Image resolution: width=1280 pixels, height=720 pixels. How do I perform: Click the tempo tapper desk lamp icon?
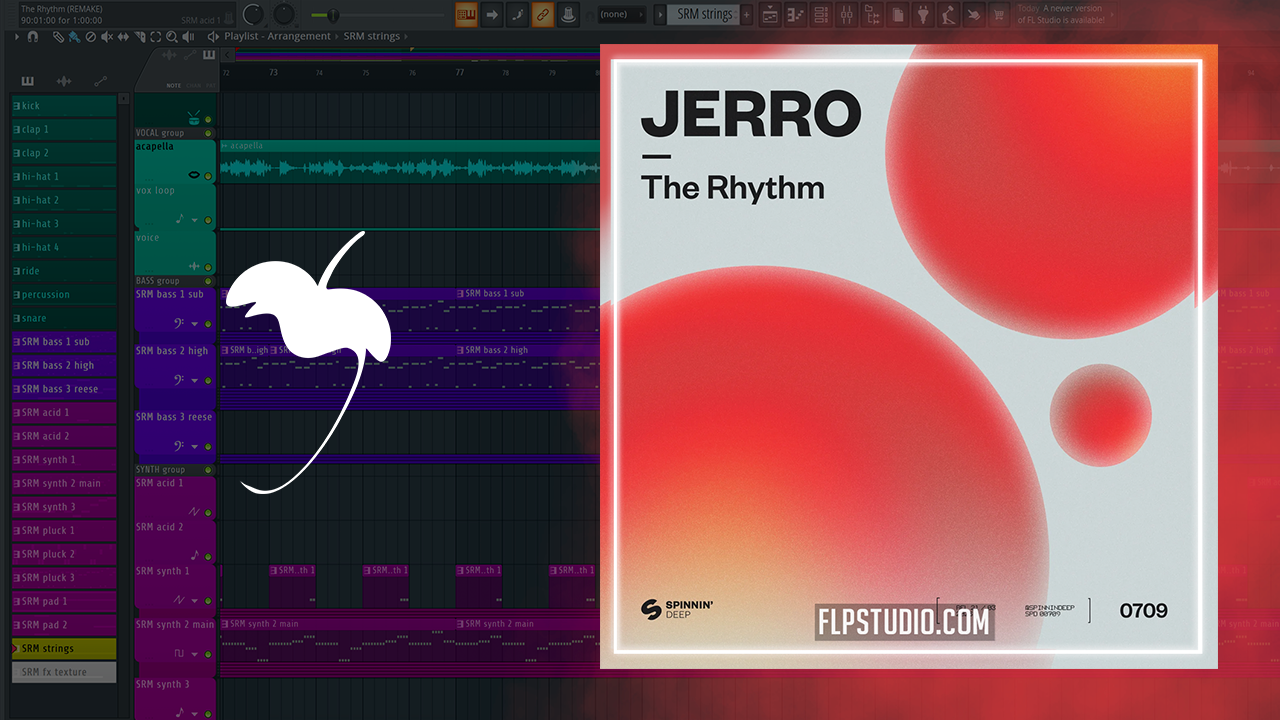tap(948, 14)
